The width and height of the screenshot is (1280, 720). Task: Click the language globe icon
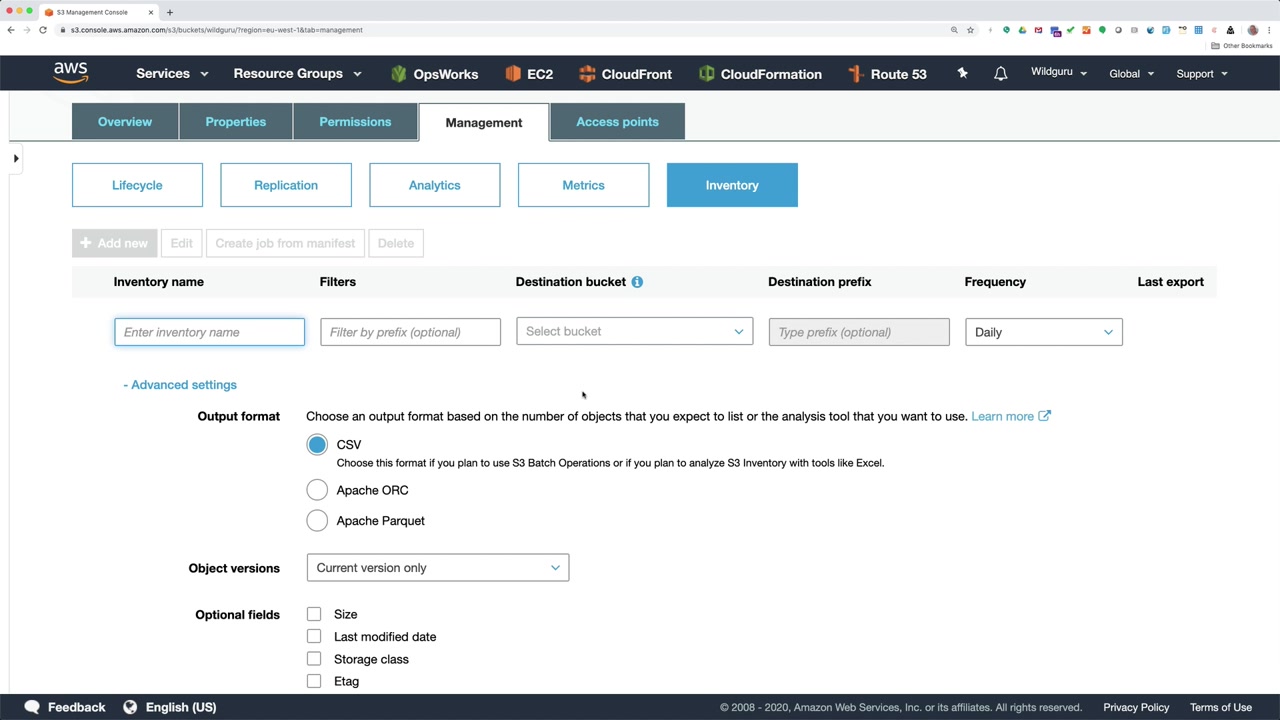(x=130, y=707)
